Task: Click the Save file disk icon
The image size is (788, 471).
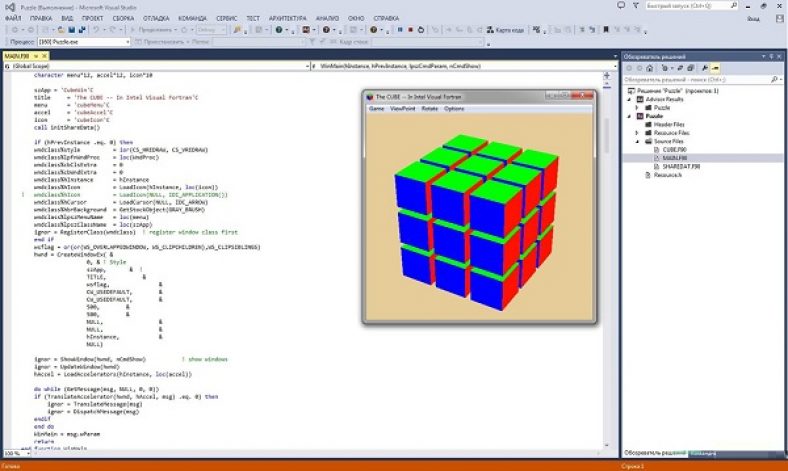Action: 72,30
